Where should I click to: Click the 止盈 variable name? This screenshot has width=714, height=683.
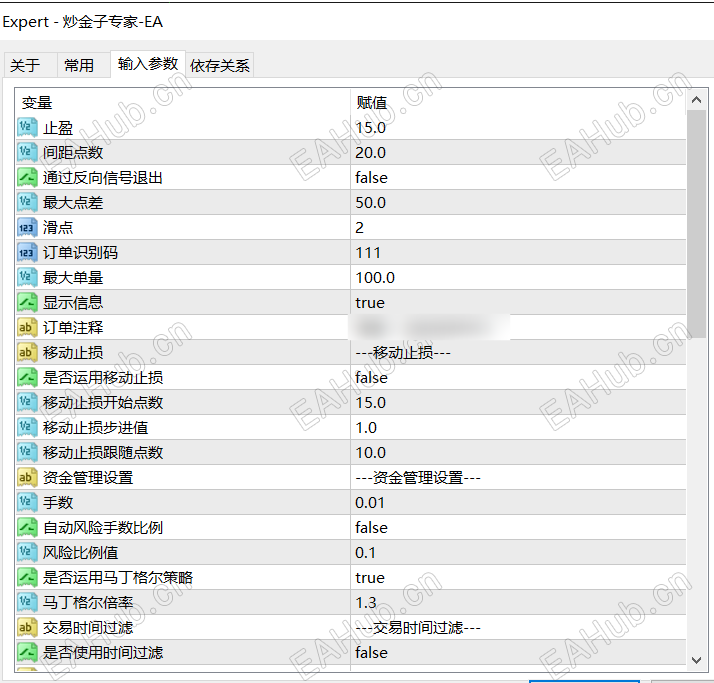coord(58,128)
